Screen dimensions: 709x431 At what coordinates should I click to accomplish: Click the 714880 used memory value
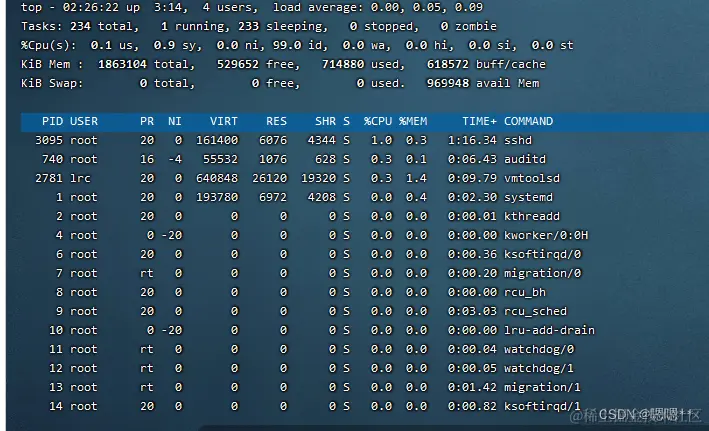pos(343,64)
